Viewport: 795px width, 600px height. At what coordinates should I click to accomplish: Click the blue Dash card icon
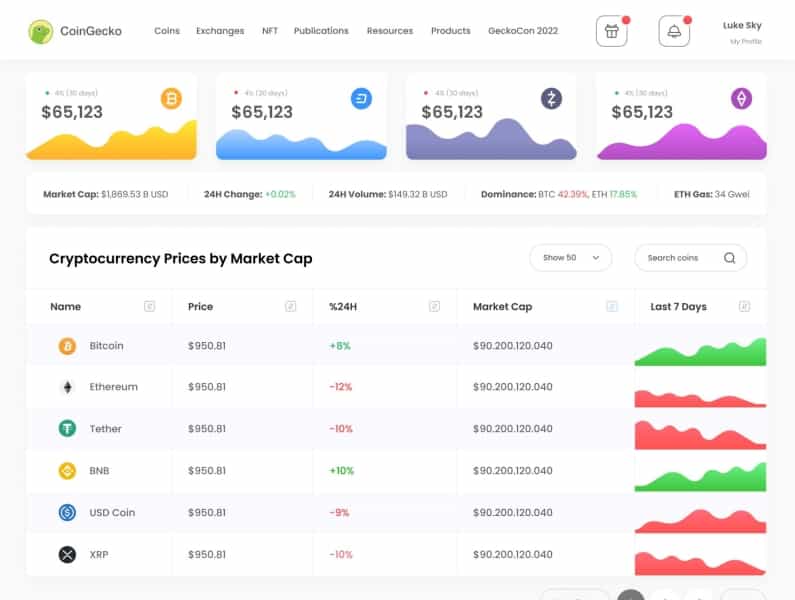coord(361,98)
